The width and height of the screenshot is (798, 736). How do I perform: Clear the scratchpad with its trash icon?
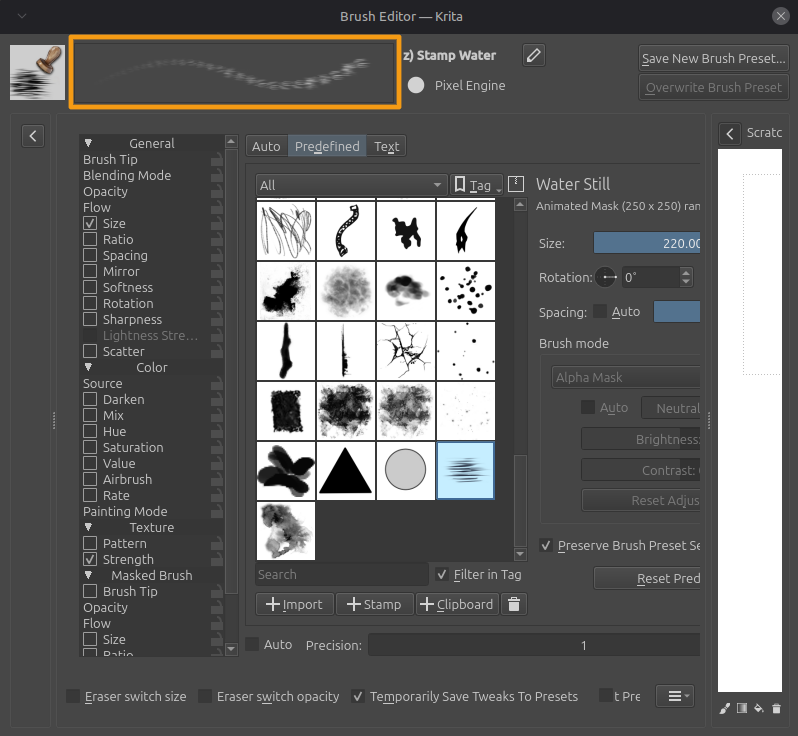[x=776, y=708]
